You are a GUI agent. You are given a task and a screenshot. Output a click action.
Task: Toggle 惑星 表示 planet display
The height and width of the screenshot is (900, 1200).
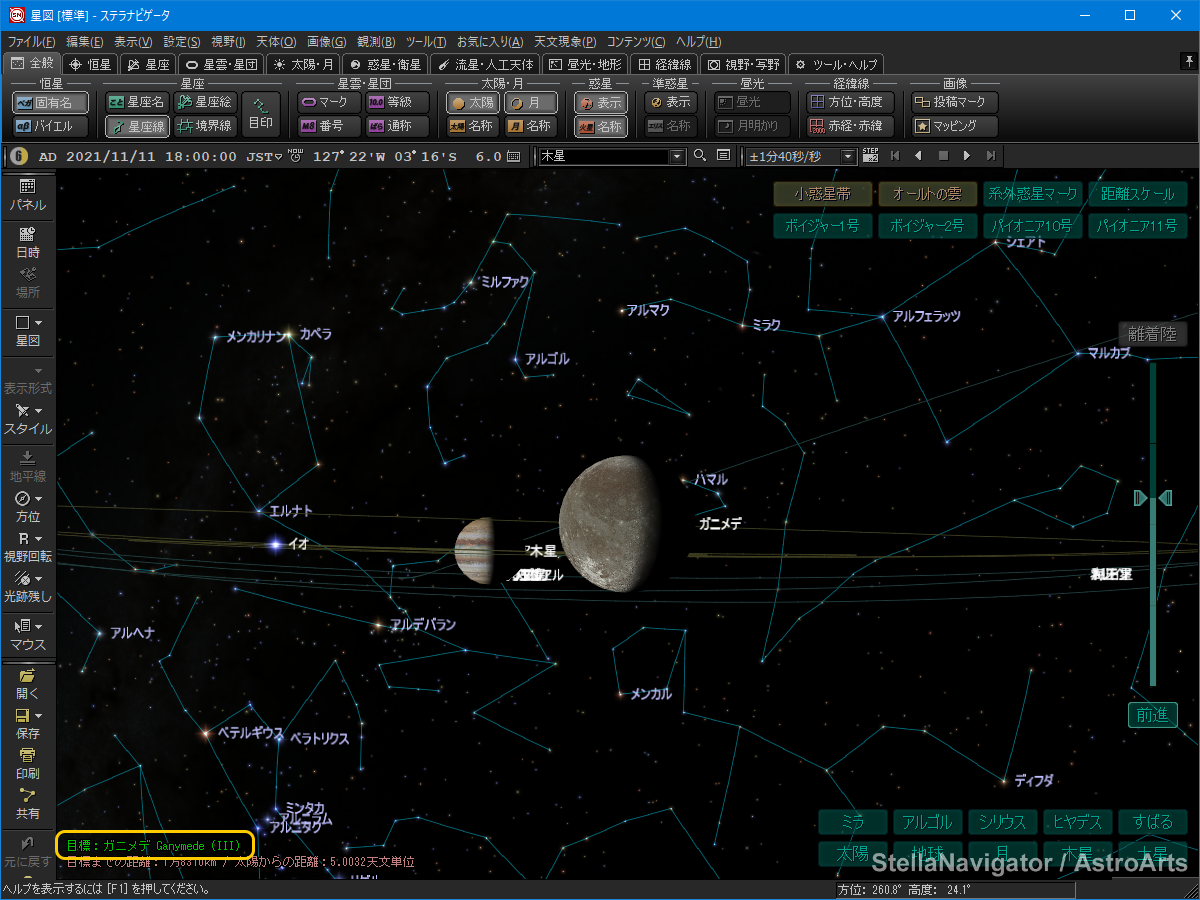click(600, 102)
